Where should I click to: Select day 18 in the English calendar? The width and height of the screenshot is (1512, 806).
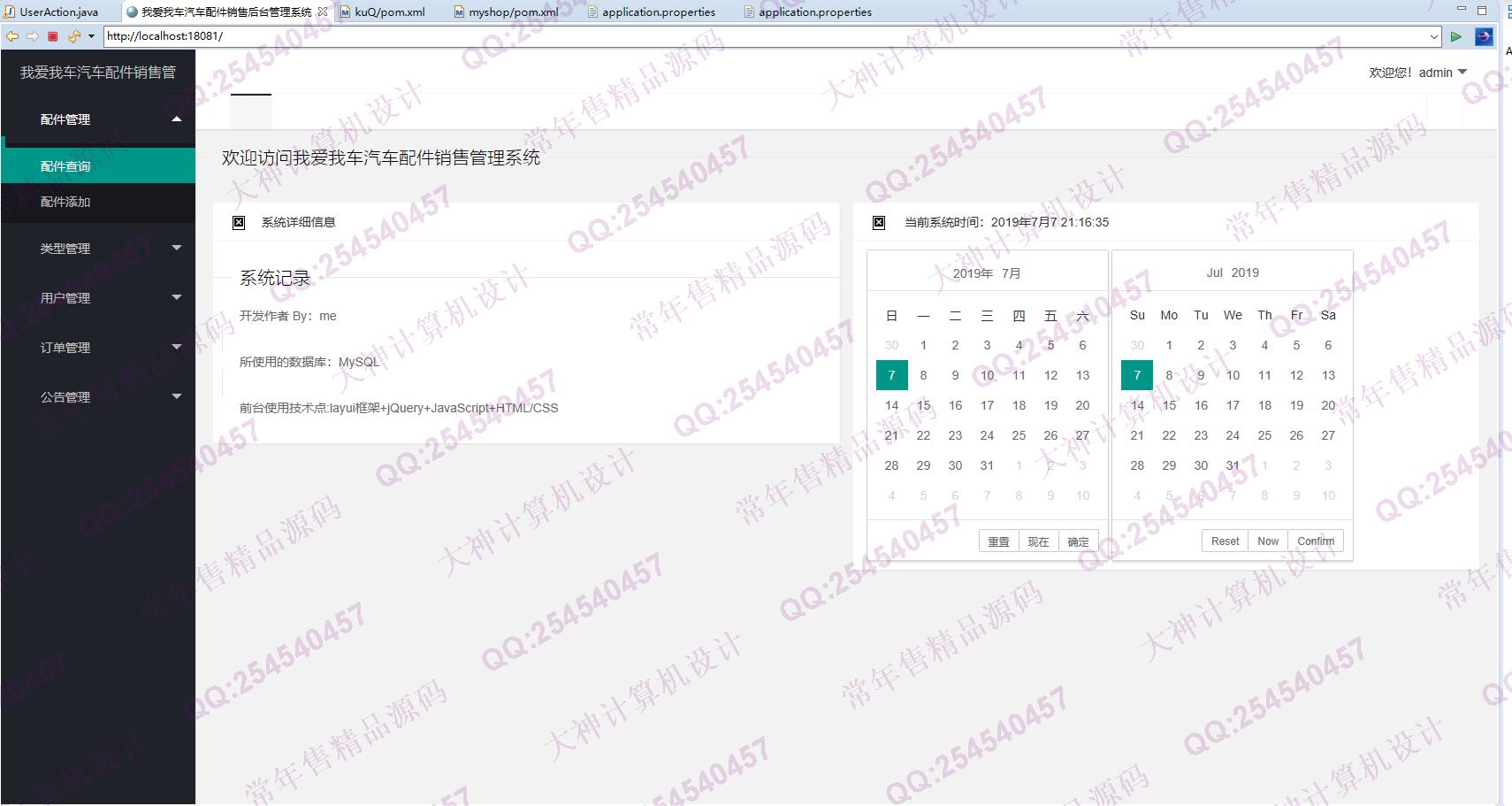pyautogui.click(x=1264, y=405)
